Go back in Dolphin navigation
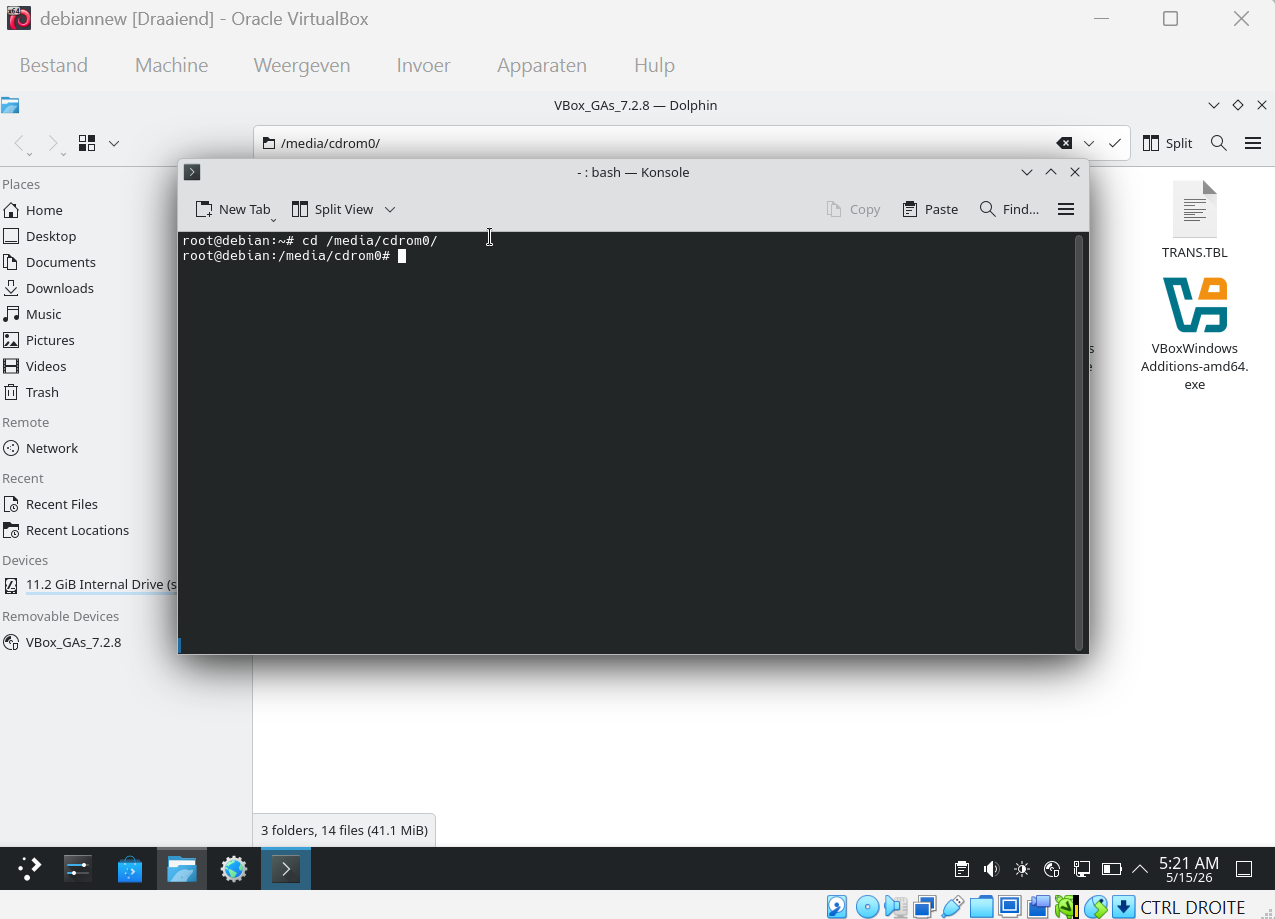The width and height of the screenshot is (1275, 919). tap(21, 143)
